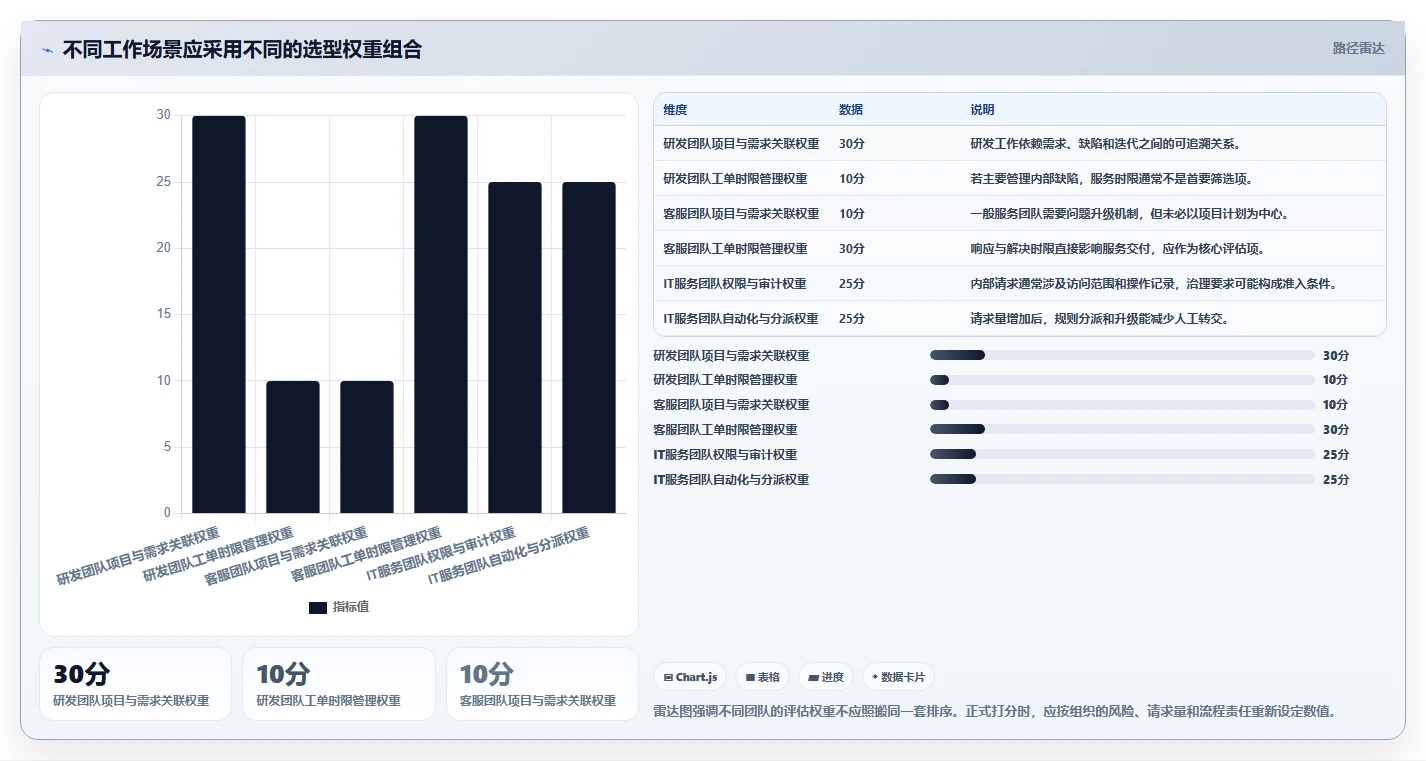Click table cell 客服团队工单时限管理权重
The width and height of the screenshot is (1426, 761).
[735, 249]
